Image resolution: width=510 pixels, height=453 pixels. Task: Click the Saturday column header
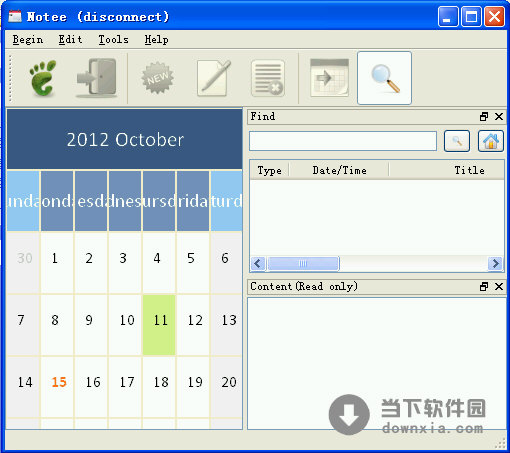pos(226,201)
